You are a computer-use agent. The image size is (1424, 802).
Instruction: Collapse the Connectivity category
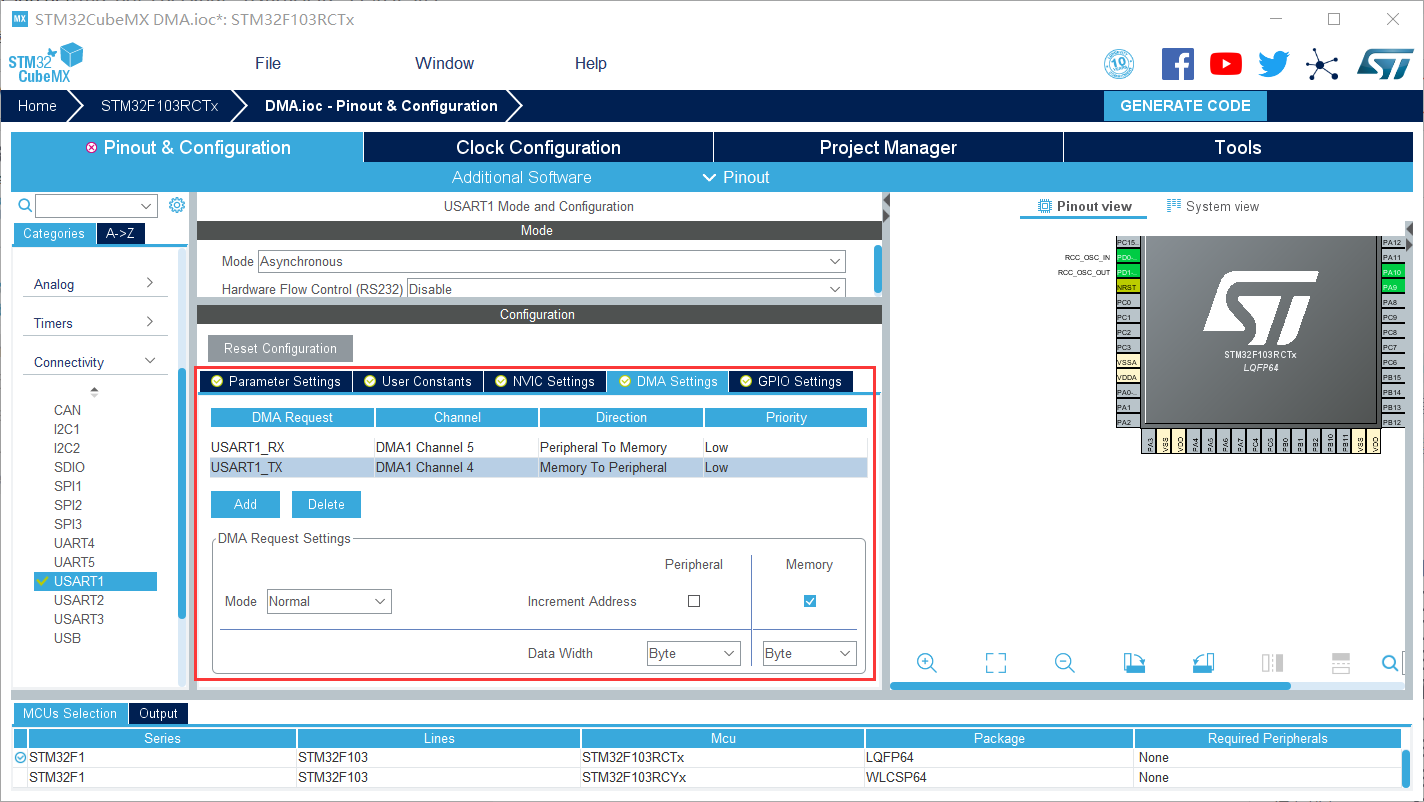click(95, 362)
